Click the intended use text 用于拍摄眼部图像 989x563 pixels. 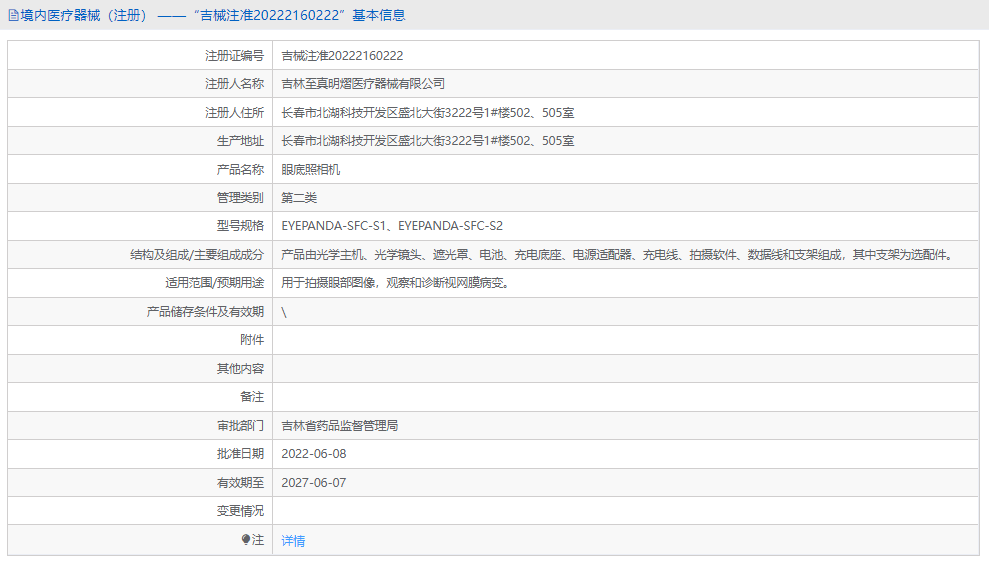coord(395,283)
